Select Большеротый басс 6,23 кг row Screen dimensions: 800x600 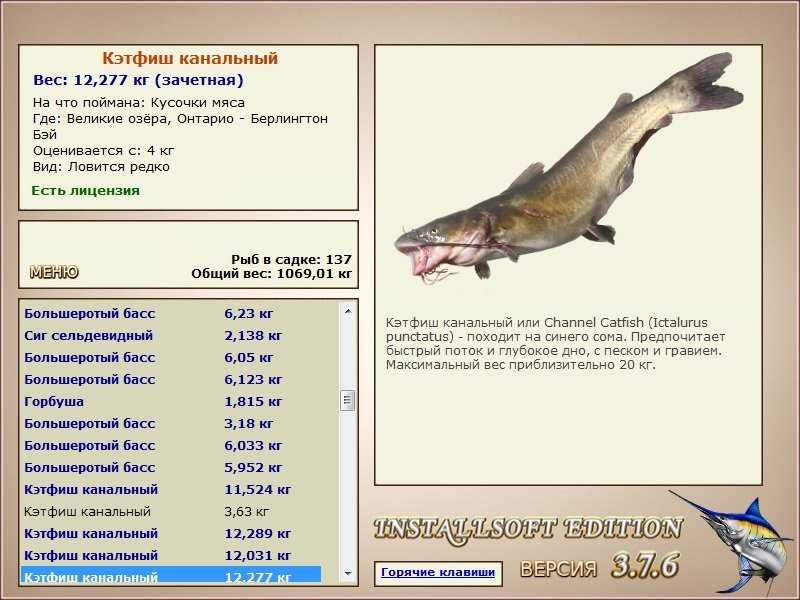[x=171, y=313]
